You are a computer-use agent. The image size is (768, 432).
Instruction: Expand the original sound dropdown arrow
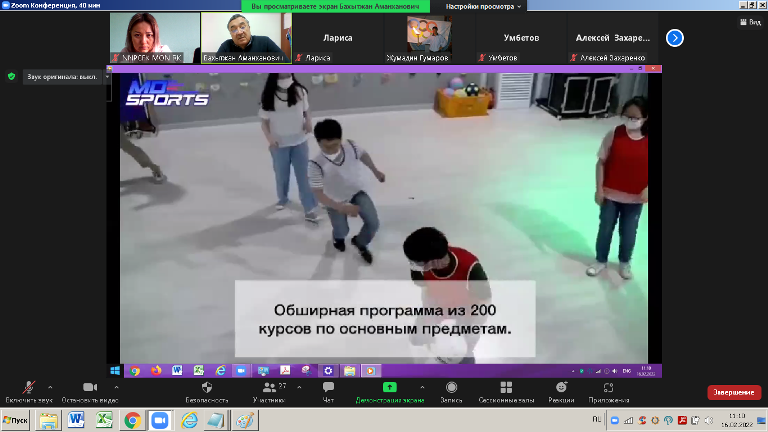[107, 77]
